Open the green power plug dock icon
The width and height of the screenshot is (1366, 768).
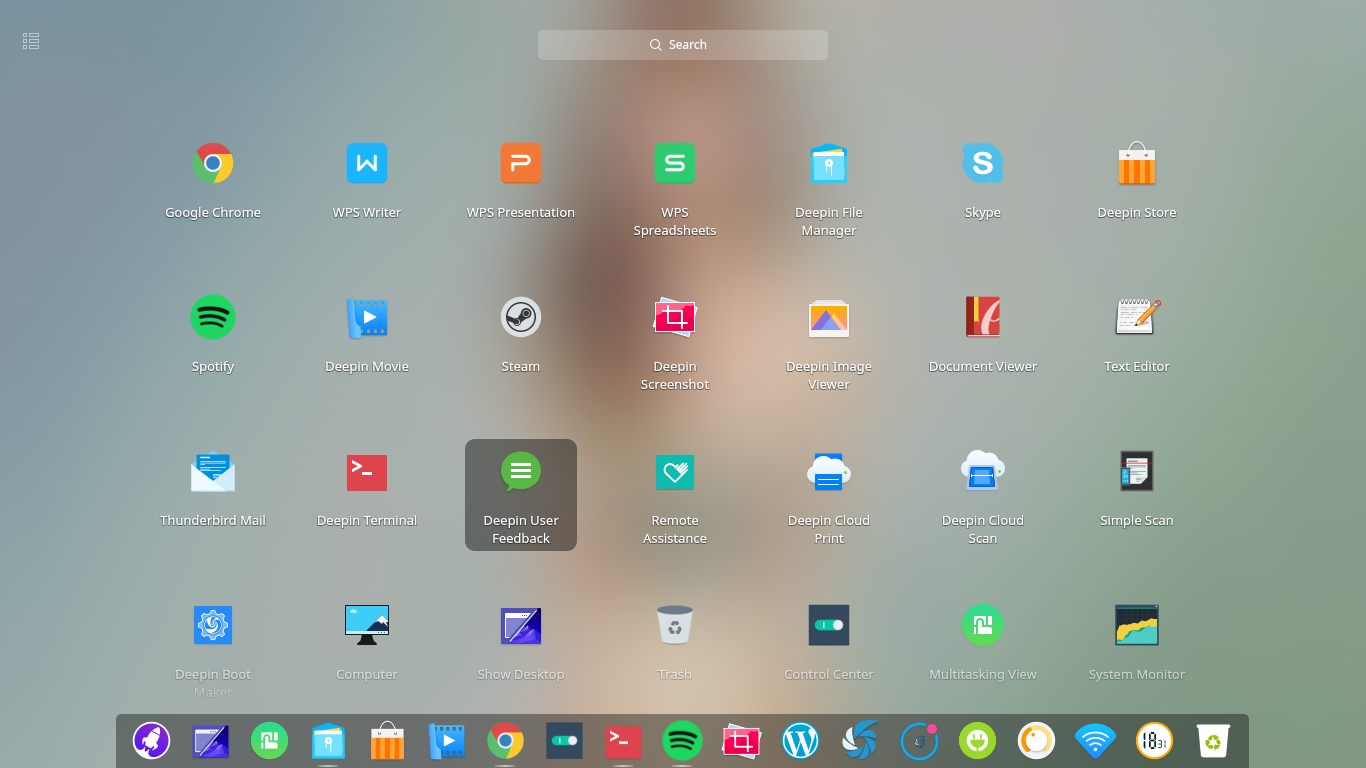pos(978,741)
